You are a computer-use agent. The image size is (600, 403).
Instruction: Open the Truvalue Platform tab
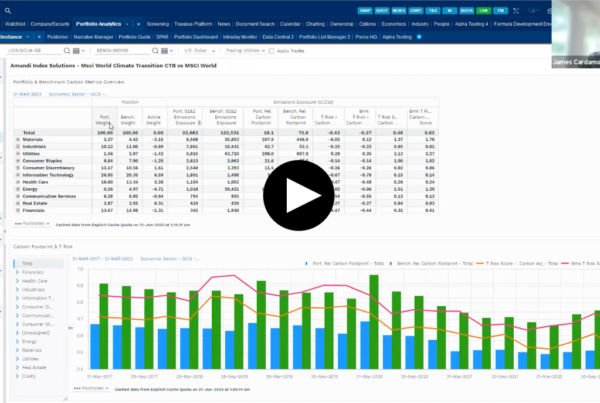point(193,24)
